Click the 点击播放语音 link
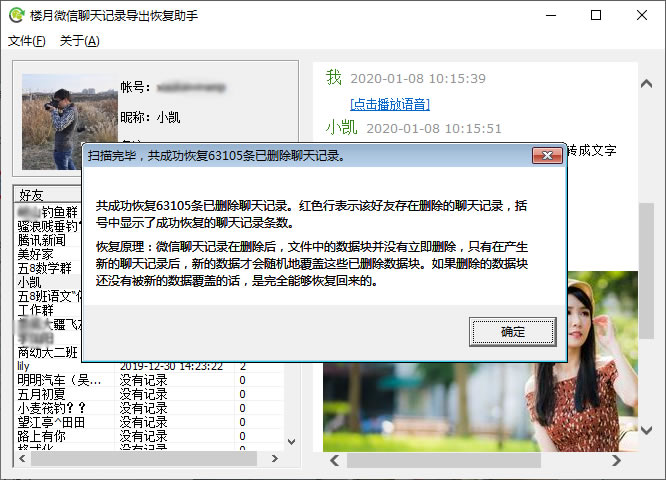Screen dimensions: 666x480 point(390,104)
